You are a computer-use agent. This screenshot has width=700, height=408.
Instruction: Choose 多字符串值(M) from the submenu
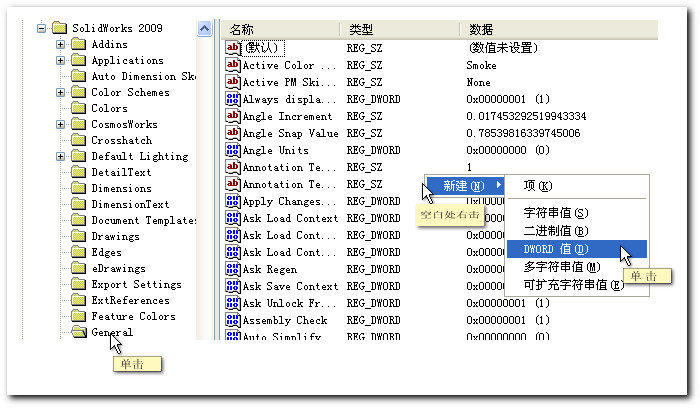(577, 267)
